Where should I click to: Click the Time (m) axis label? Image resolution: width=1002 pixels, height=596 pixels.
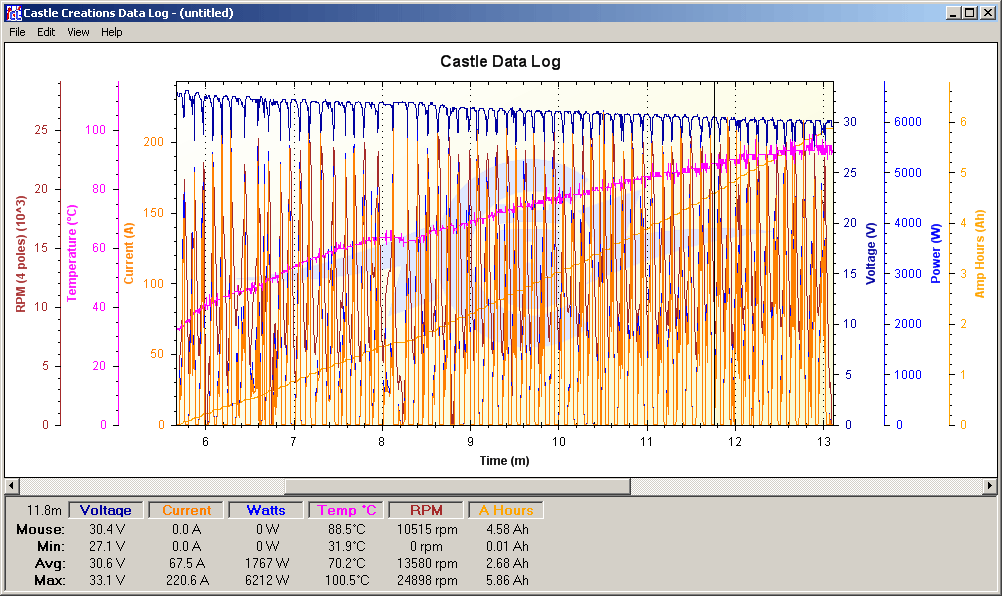(504, 461)
